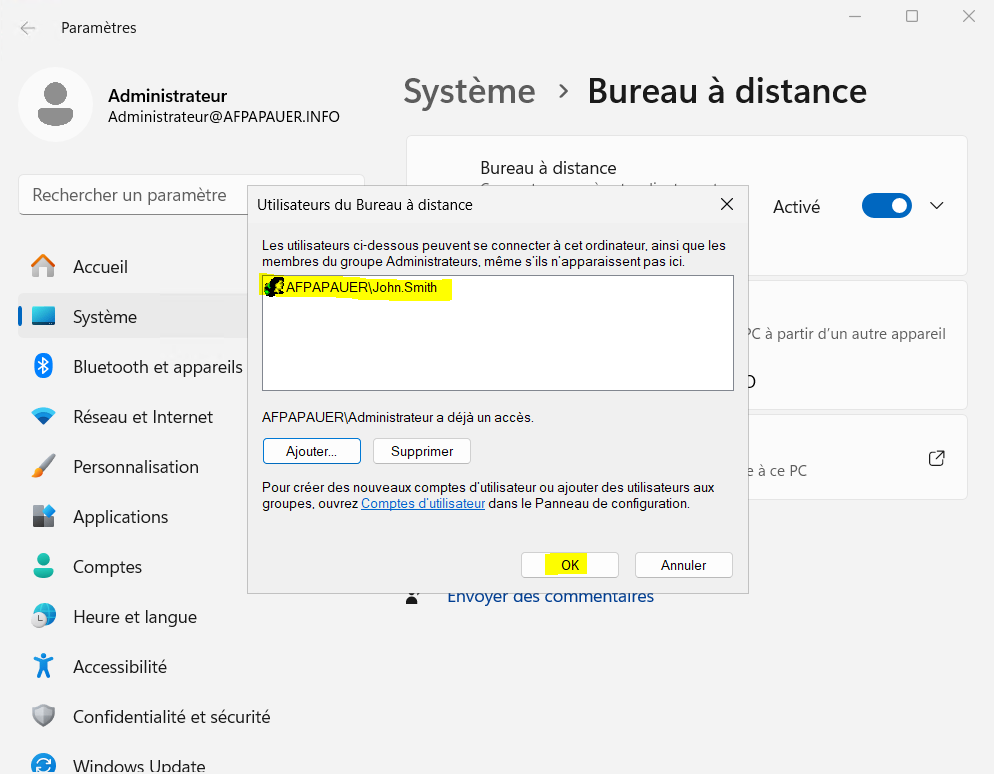The width and height of the screenshot is (994, 774).
Task: Open the Accueil home icon in sidebar
Action: tap(43, 267)
